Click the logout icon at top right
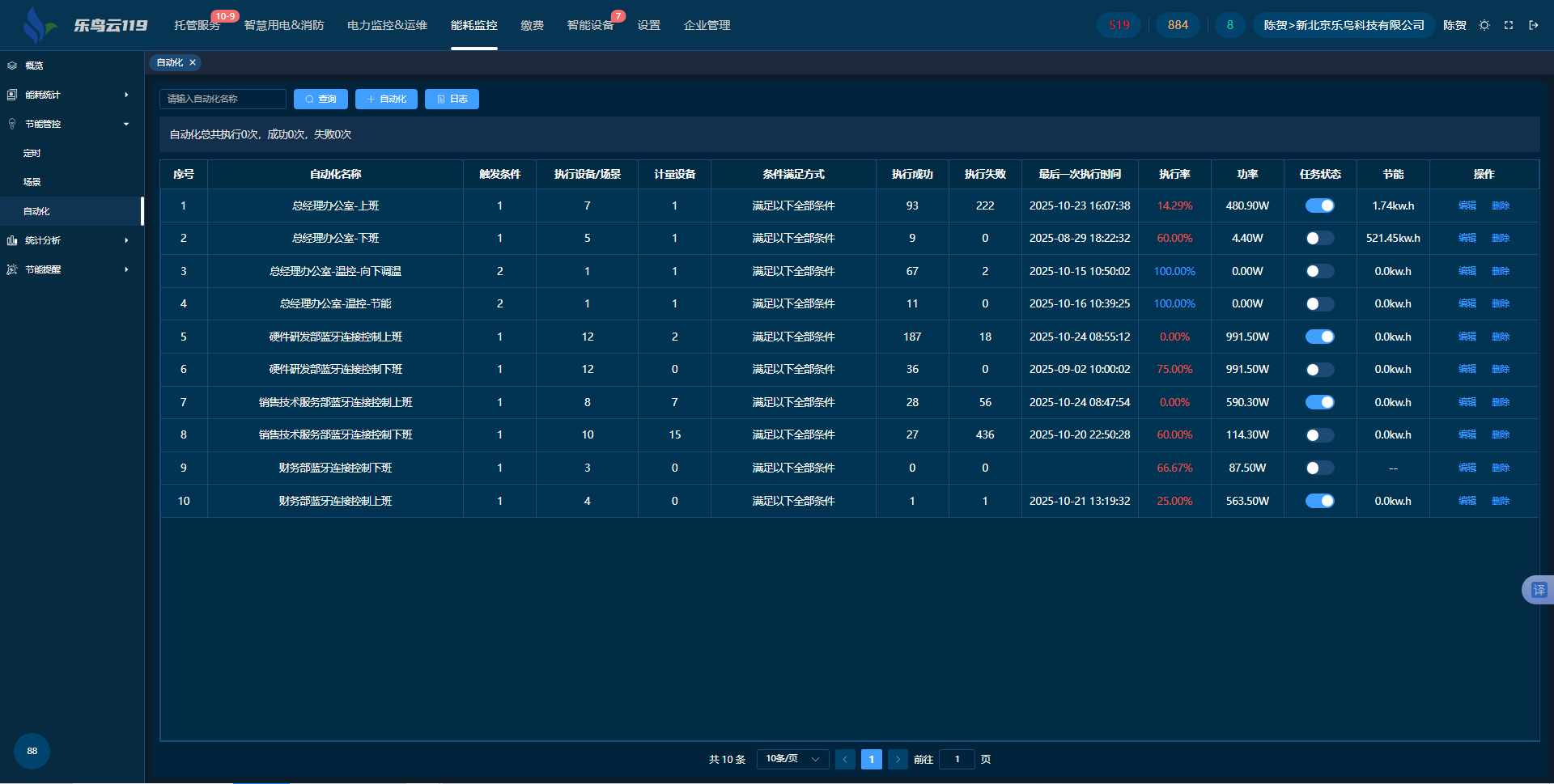 (1533, 25)
